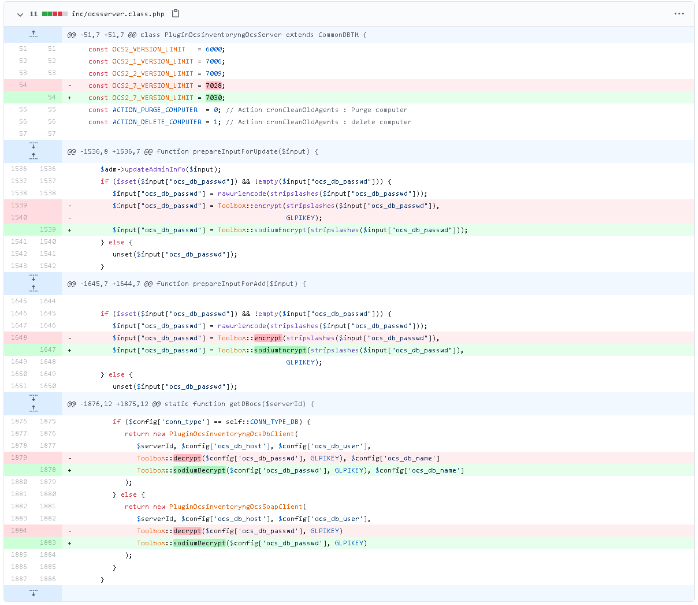Expand down arrow before prepareInputForAdd hunk
698x605 pixels.
coord(33,278)
